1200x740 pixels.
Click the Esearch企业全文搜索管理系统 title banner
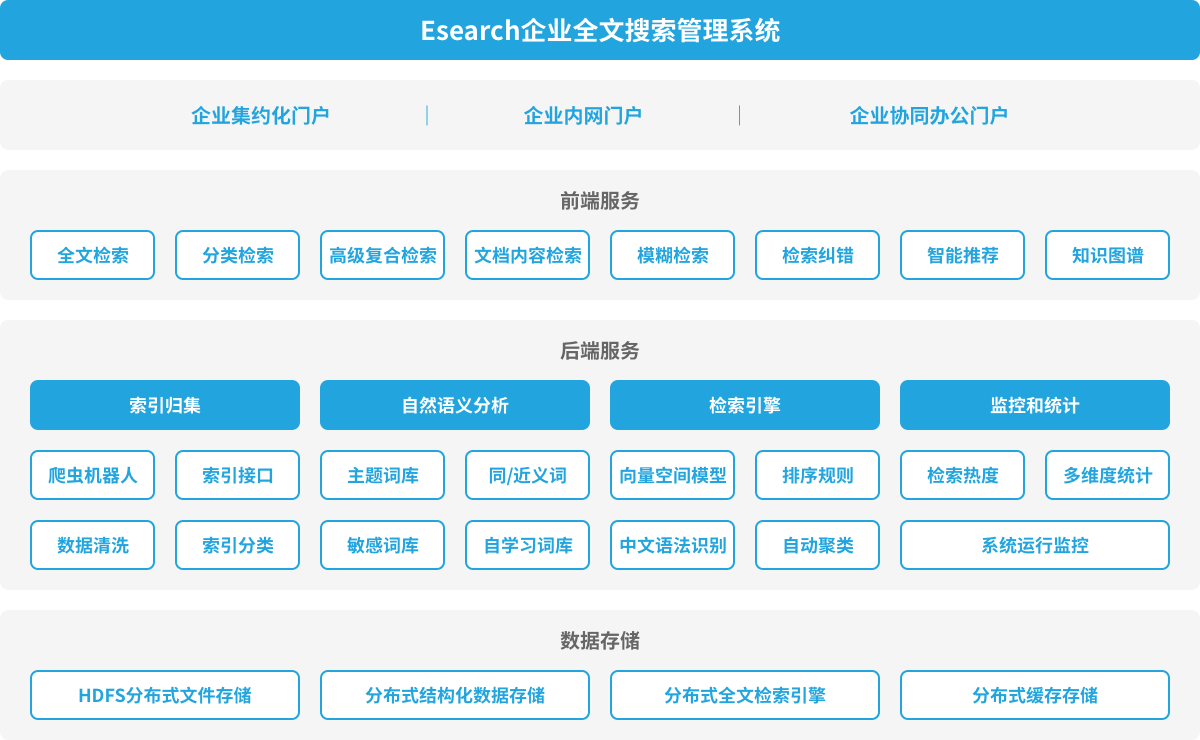(x=600, y=30)
